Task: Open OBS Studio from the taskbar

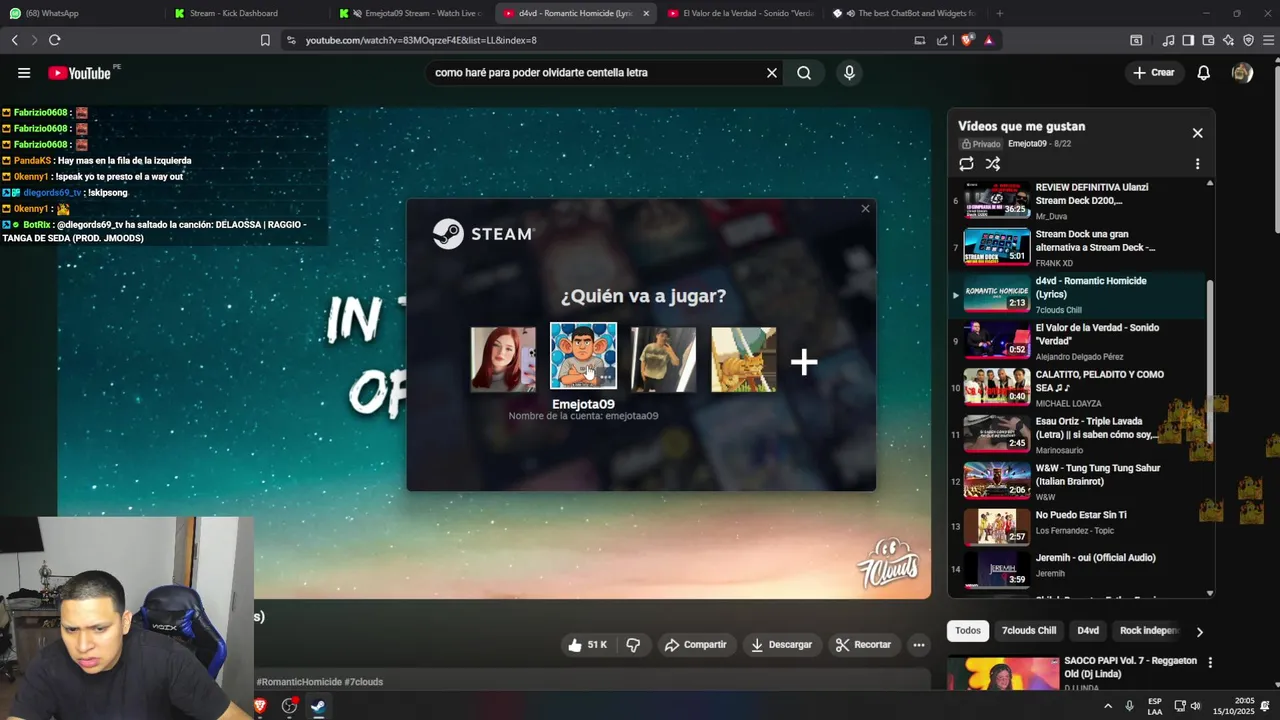Action: [289, 706]
